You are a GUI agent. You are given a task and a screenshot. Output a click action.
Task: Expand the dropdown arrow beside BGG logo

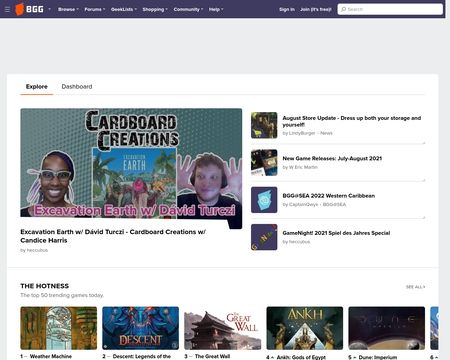(x=49, y=9)
